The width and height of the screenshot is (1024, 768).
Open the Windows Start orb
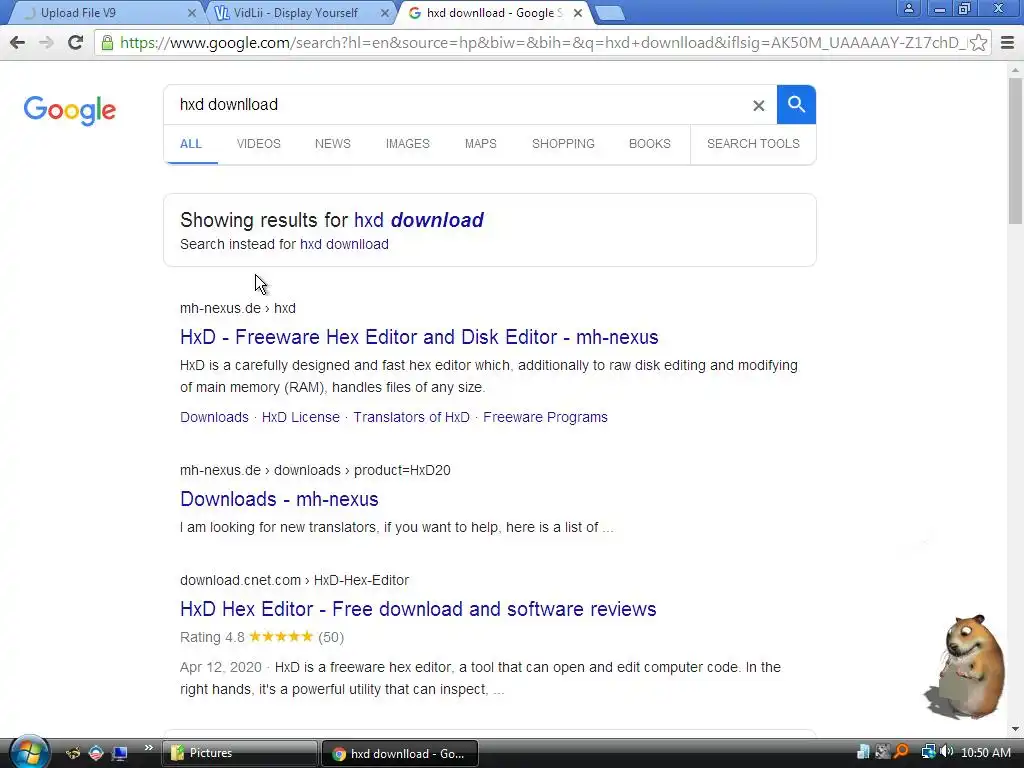pos(29,752)
